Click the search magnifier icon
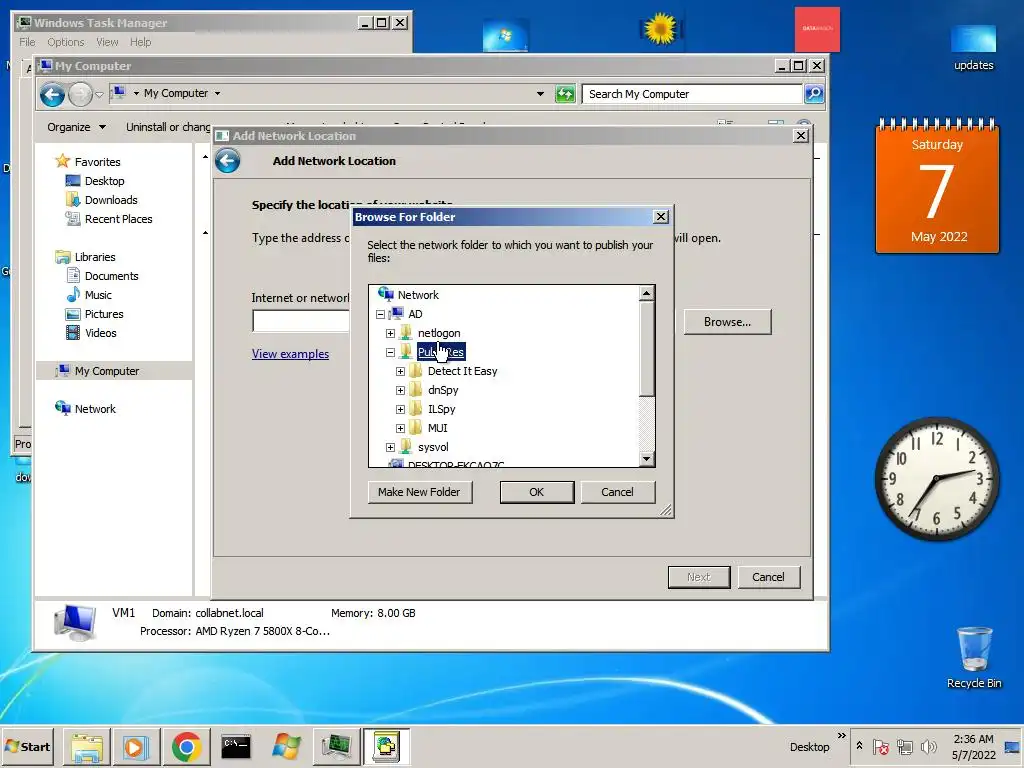1024x768 pixels. [813, 94]
